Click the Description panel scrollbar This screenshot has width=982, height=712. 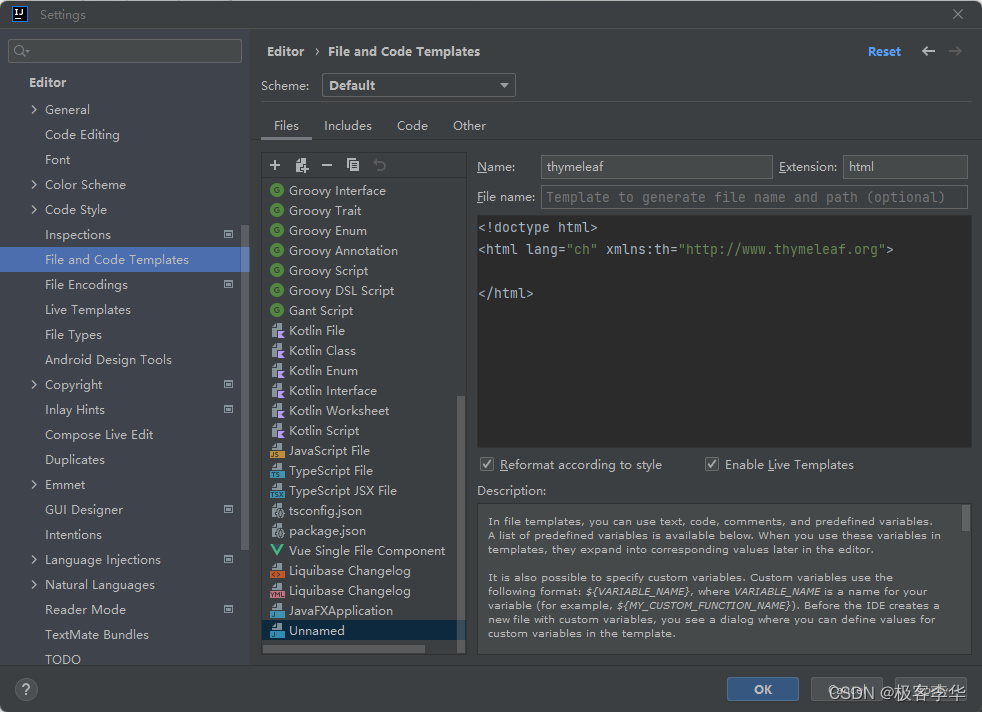pos(966,517)
